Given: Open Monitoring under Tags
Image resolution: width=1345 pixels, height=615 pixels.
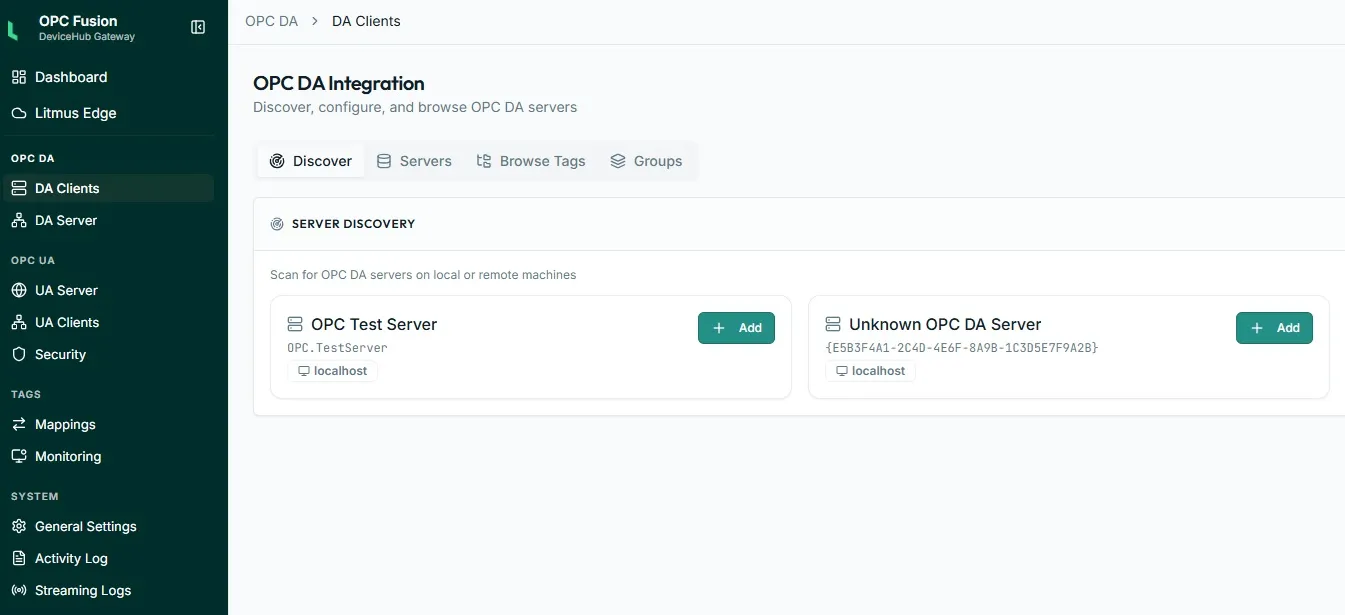Looking at the screenshot, I should 108,456.
